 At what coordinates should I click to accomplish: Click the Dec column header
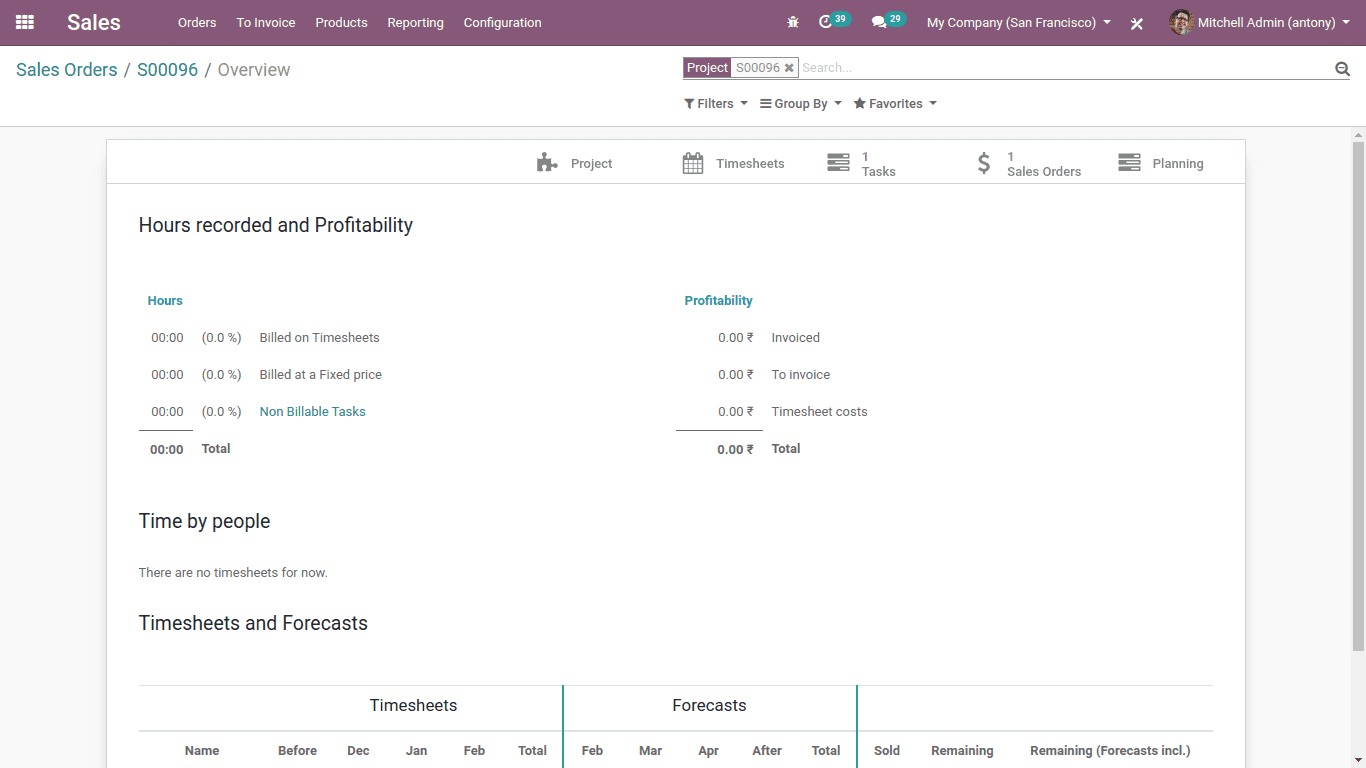tap(358, 751)
